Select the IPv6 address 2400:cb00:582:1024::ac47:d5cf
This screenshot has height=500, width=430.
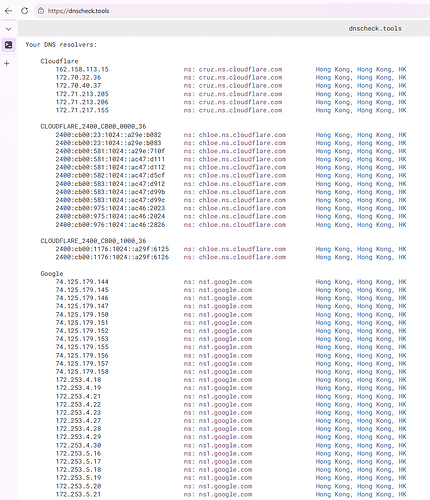pyautogui.click(x=110, y=175)
